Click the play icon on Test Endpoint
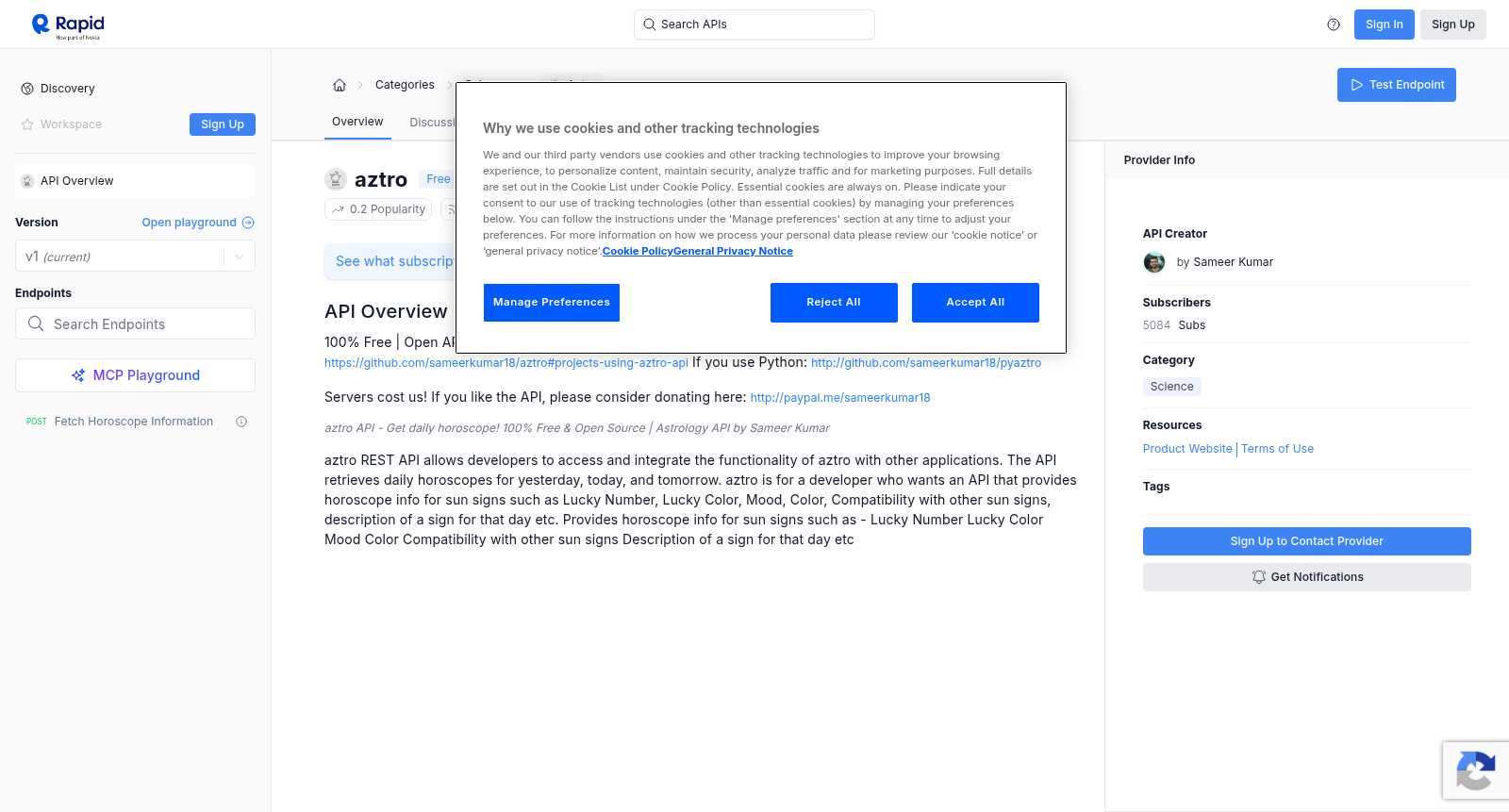 [1357, 85]
